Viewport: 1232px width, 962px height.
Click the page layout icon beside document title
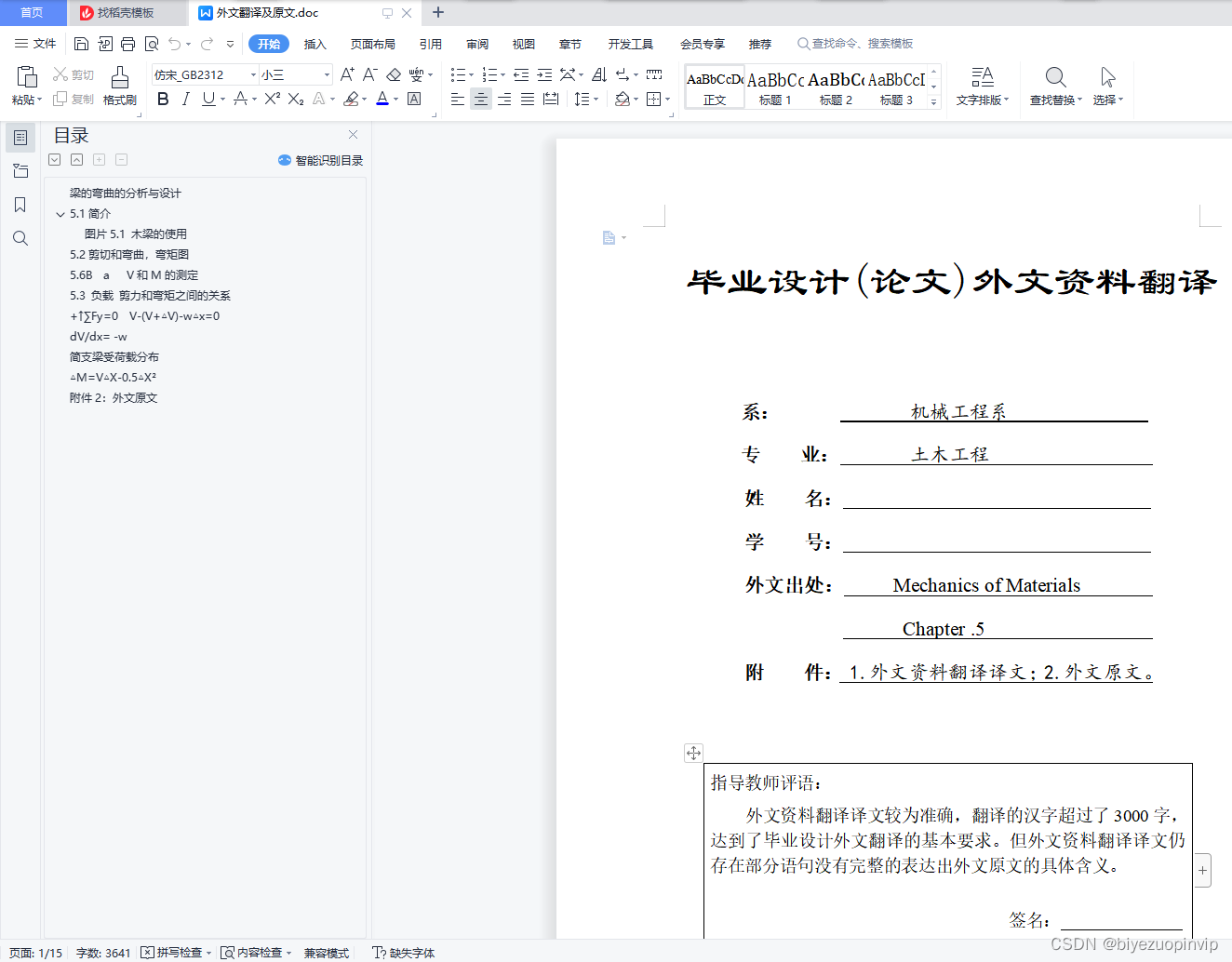click(x=609, y=238)
